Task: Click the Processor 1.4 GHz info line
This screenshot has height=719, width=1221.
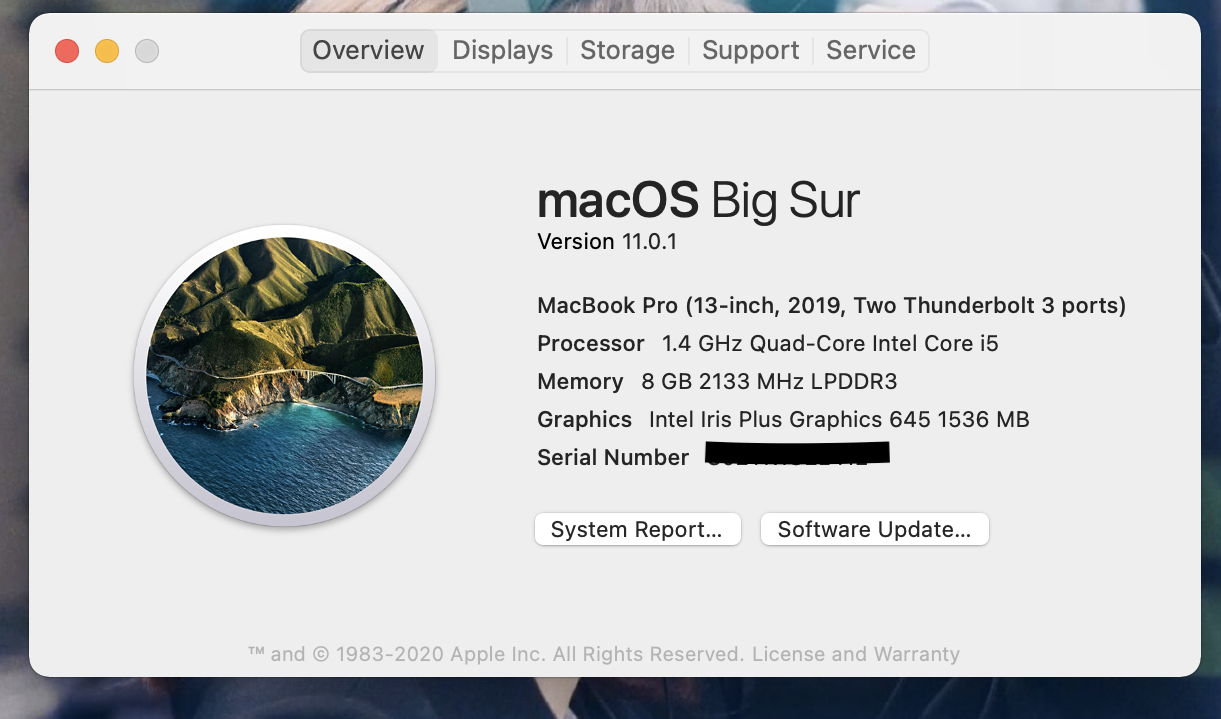Action: coord(767,344)
